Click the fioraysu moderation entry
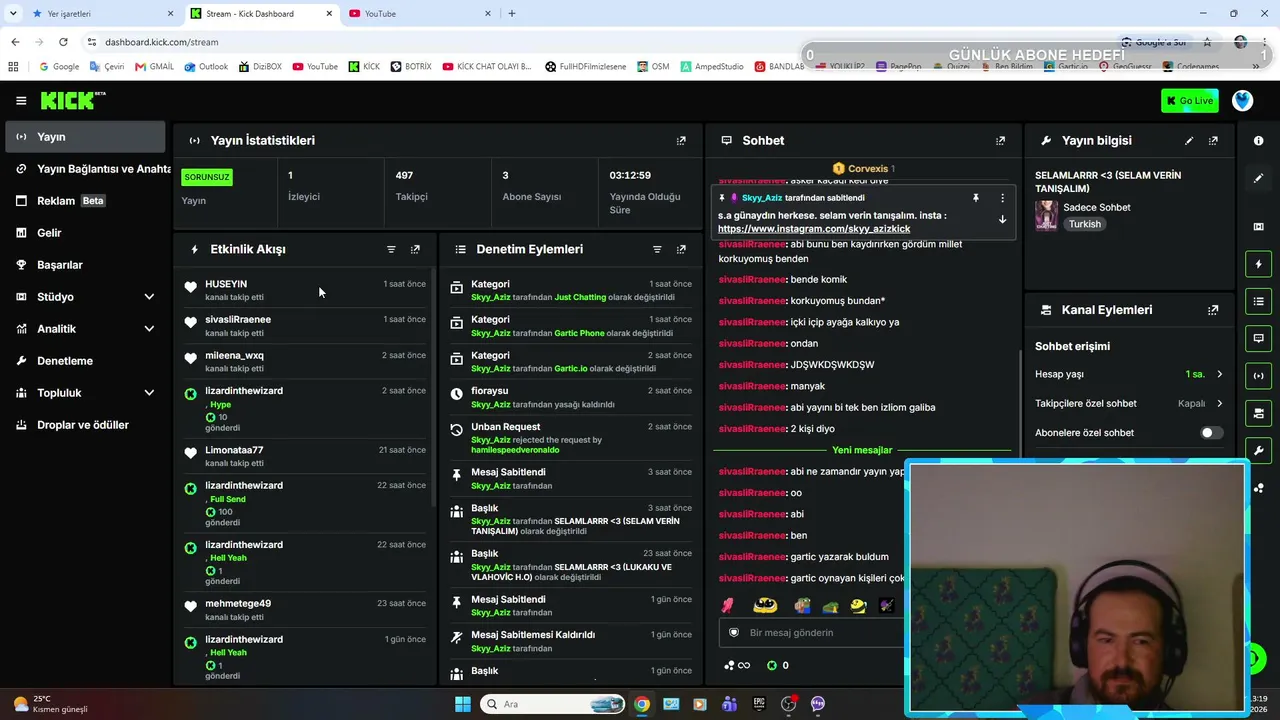This screenshot has width=1280, height=720. tap(570, 397)
